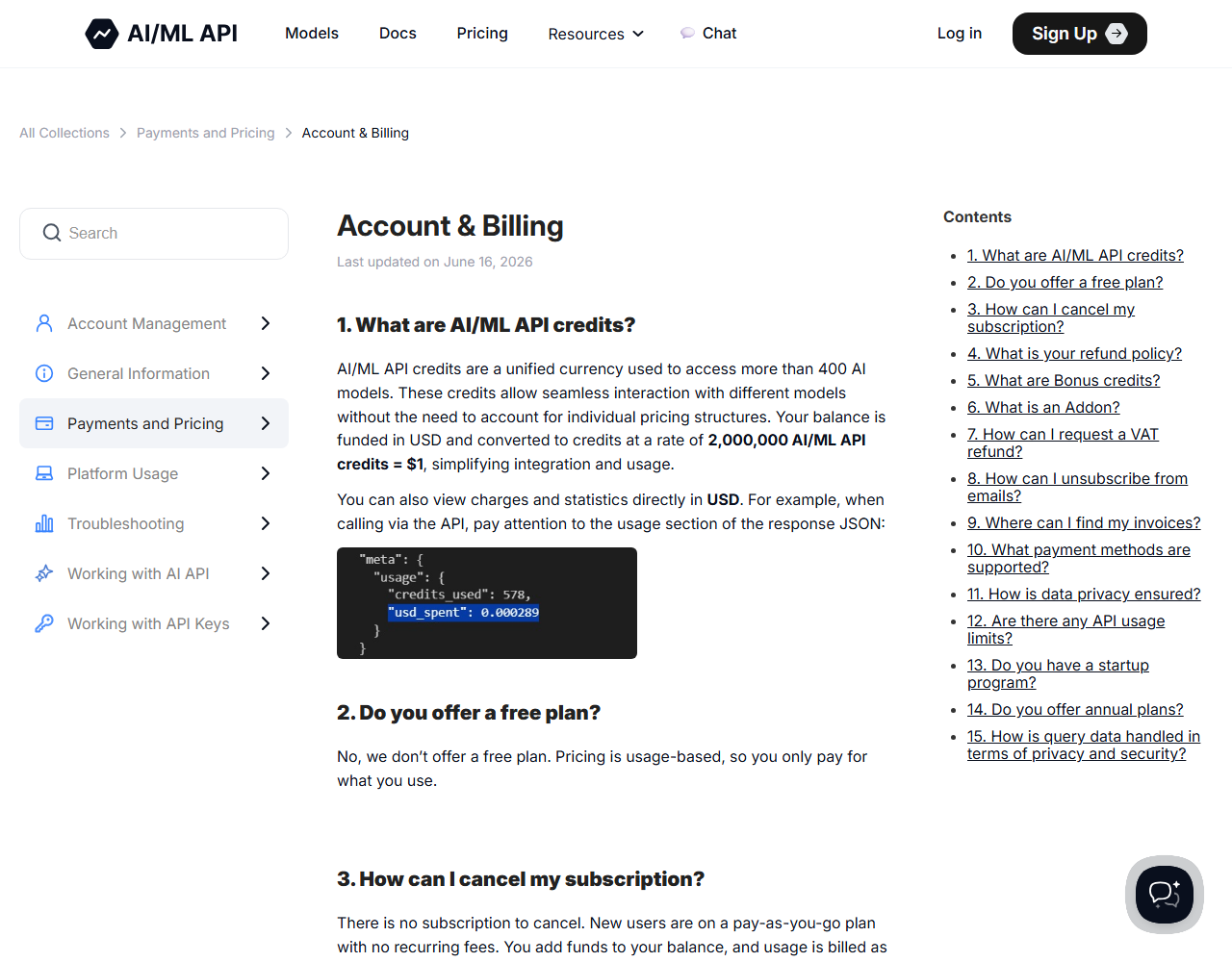Jump to How is query data handled link

tap(1084, 745)
